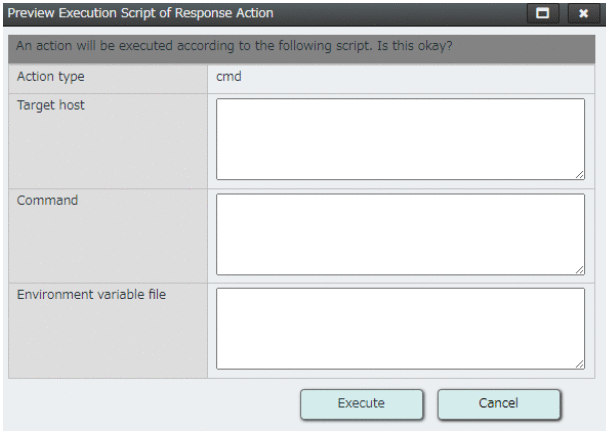Click the Target host field's resize grip
The height and width of the screenshot is (433, 609).
click(579, 174)
